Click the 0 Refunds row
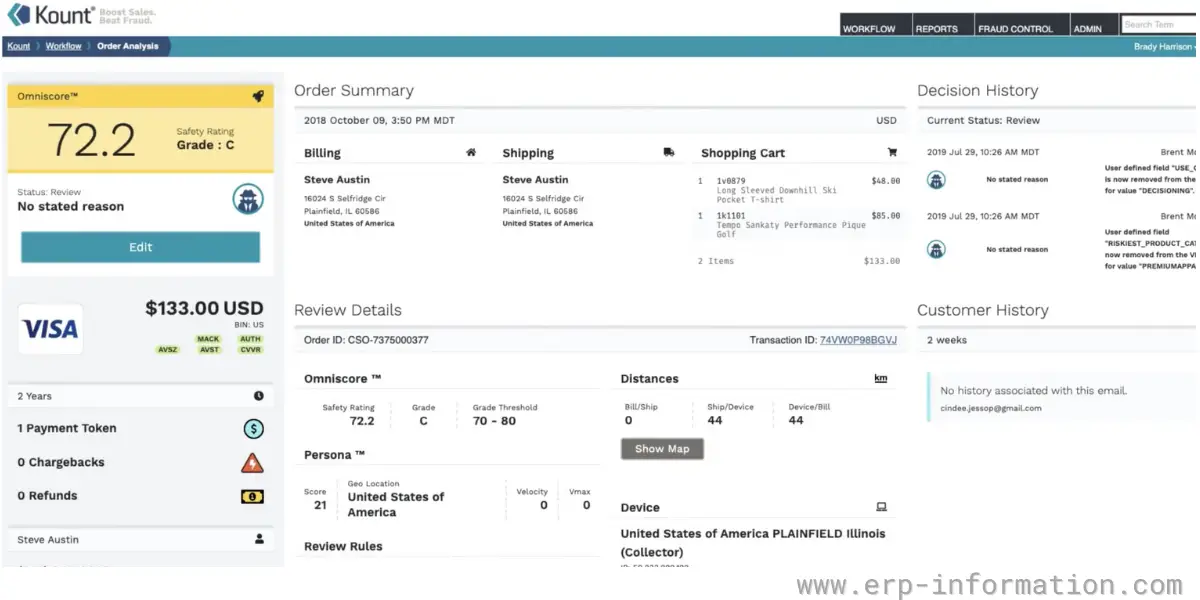 [x=141, y=496]
